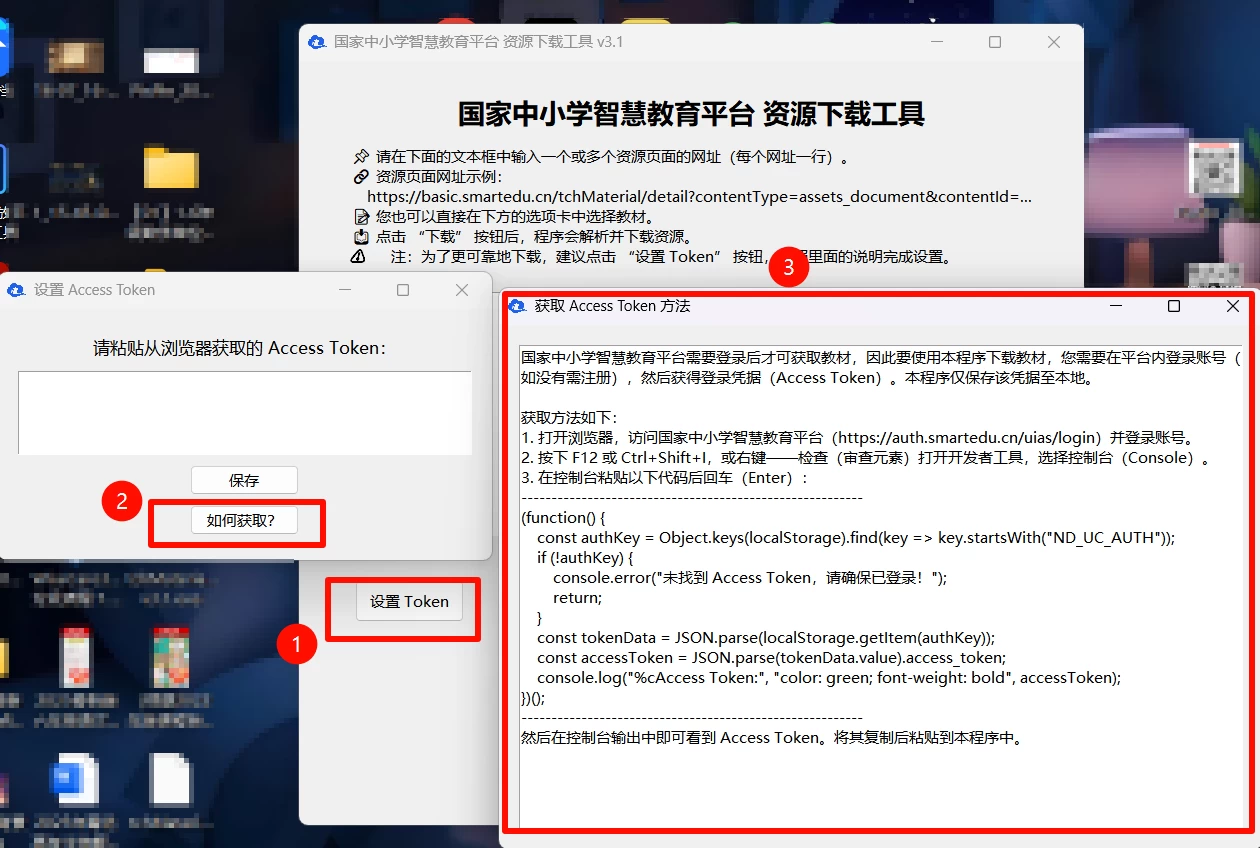Click the edit icon beside 您也可以直接在下方
This screenshot has height=848, width=1260.
pos(361,217)
